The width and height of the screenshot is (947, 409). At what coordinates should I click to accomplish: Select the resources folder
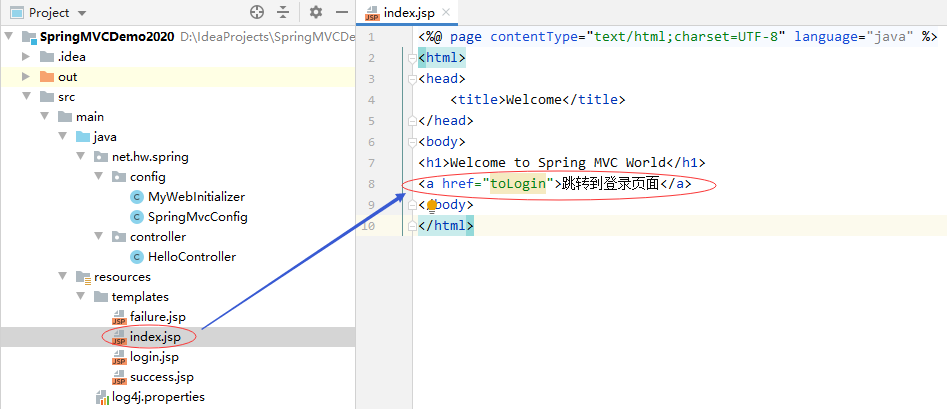(122, 277)
